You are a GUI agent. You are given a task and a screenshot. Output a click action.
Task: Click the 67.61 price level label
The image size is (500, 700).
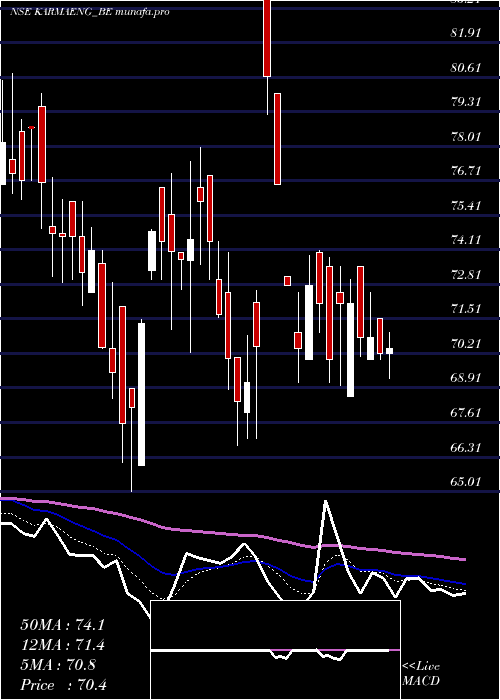click(x=466, y=412)
